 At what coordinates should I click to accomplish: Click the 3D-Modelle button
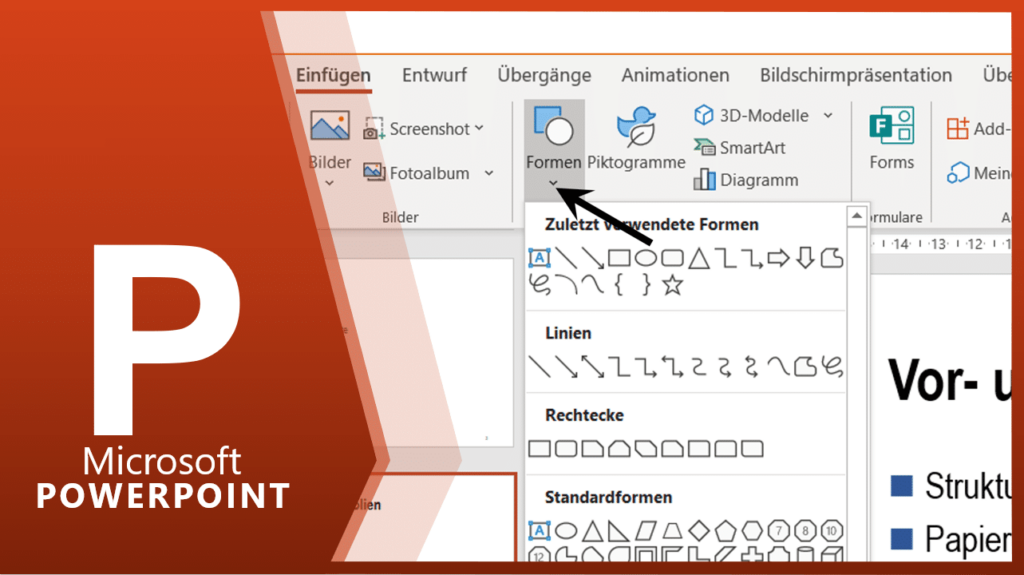click(751, 116)
